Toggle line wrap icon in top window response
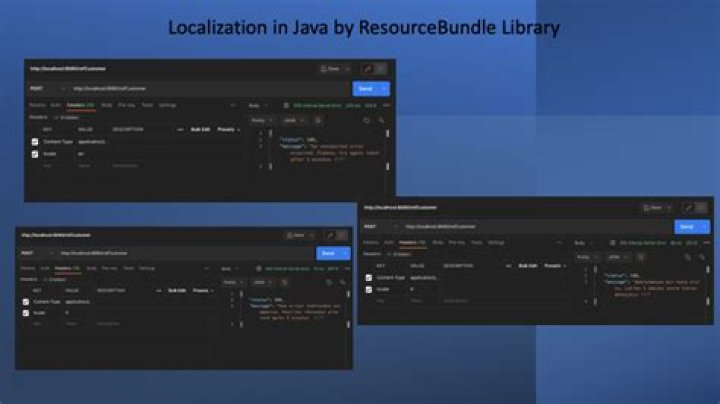This screenshot has height=404, width=720. pyautogui.click(x=318, y=120)
